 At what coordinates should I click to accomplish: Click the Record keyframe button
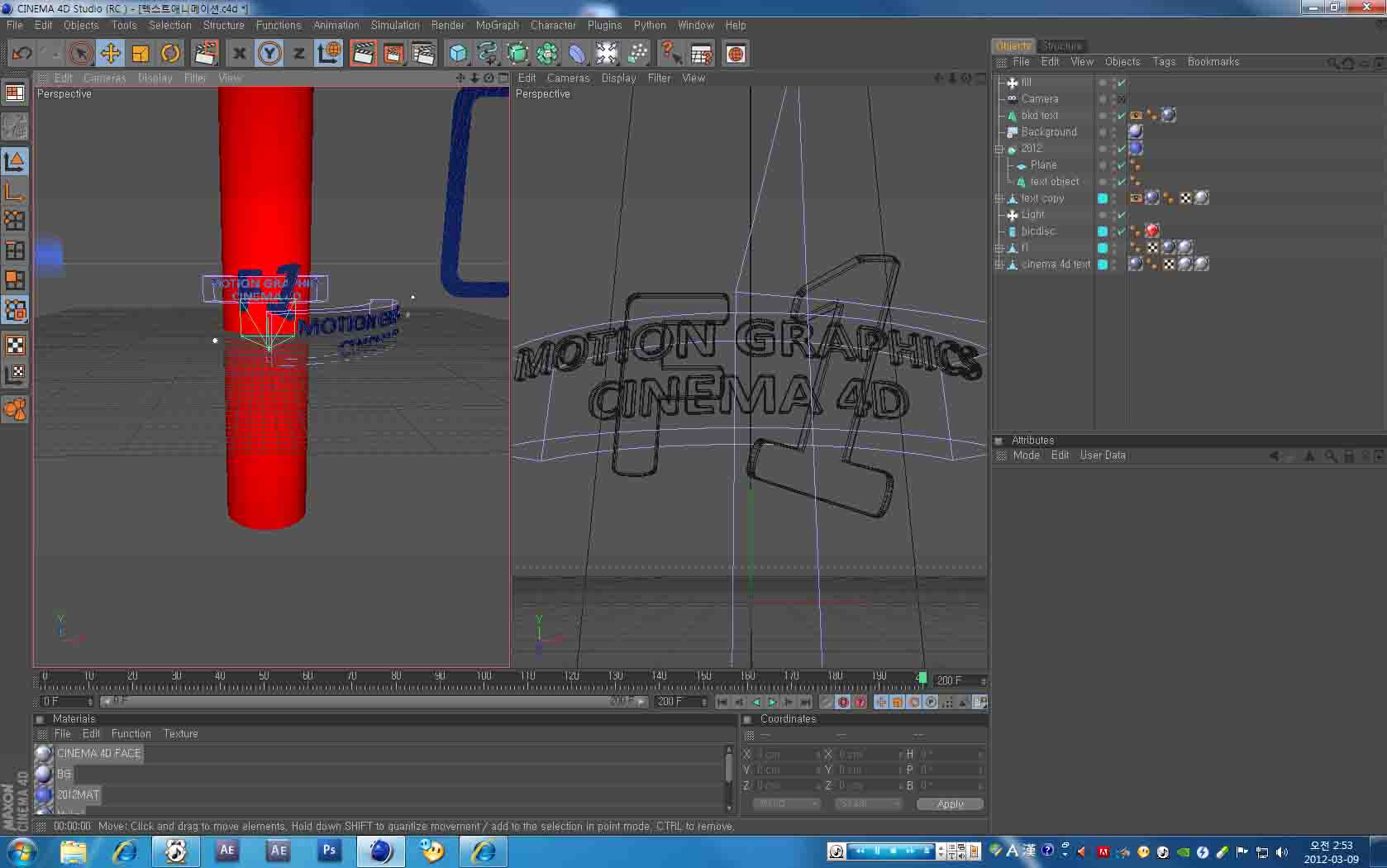[x=843, y=702]
